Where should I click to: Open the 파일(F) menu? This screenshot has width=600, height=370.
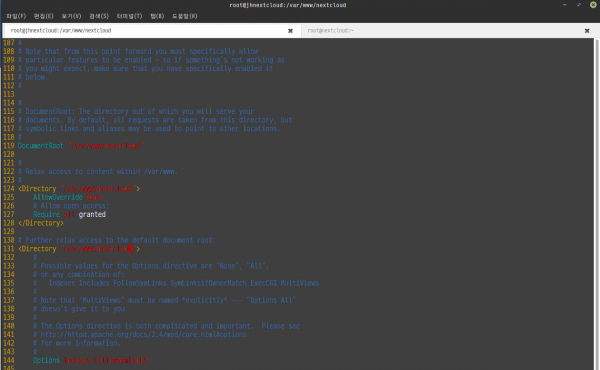click(16, 16)
